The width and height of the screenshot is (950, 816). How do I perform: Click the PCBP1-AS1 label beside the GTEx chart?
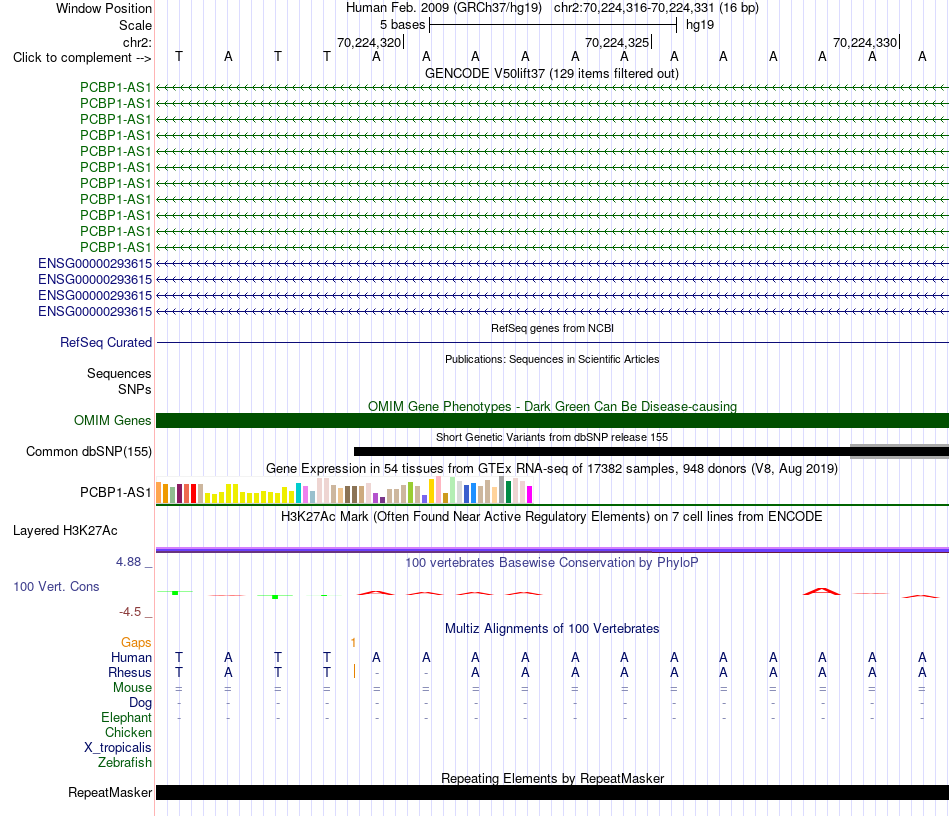[x=116, y=493]
